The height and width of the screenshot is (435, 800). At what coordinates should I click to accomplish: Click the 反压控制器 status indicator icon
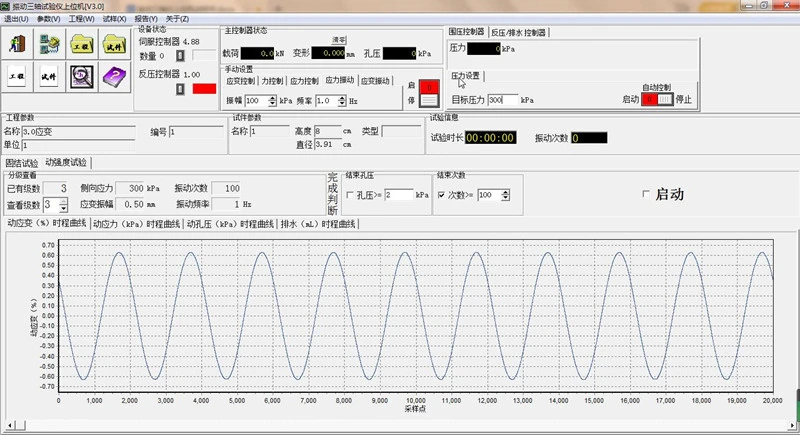(x=180, y=89)
